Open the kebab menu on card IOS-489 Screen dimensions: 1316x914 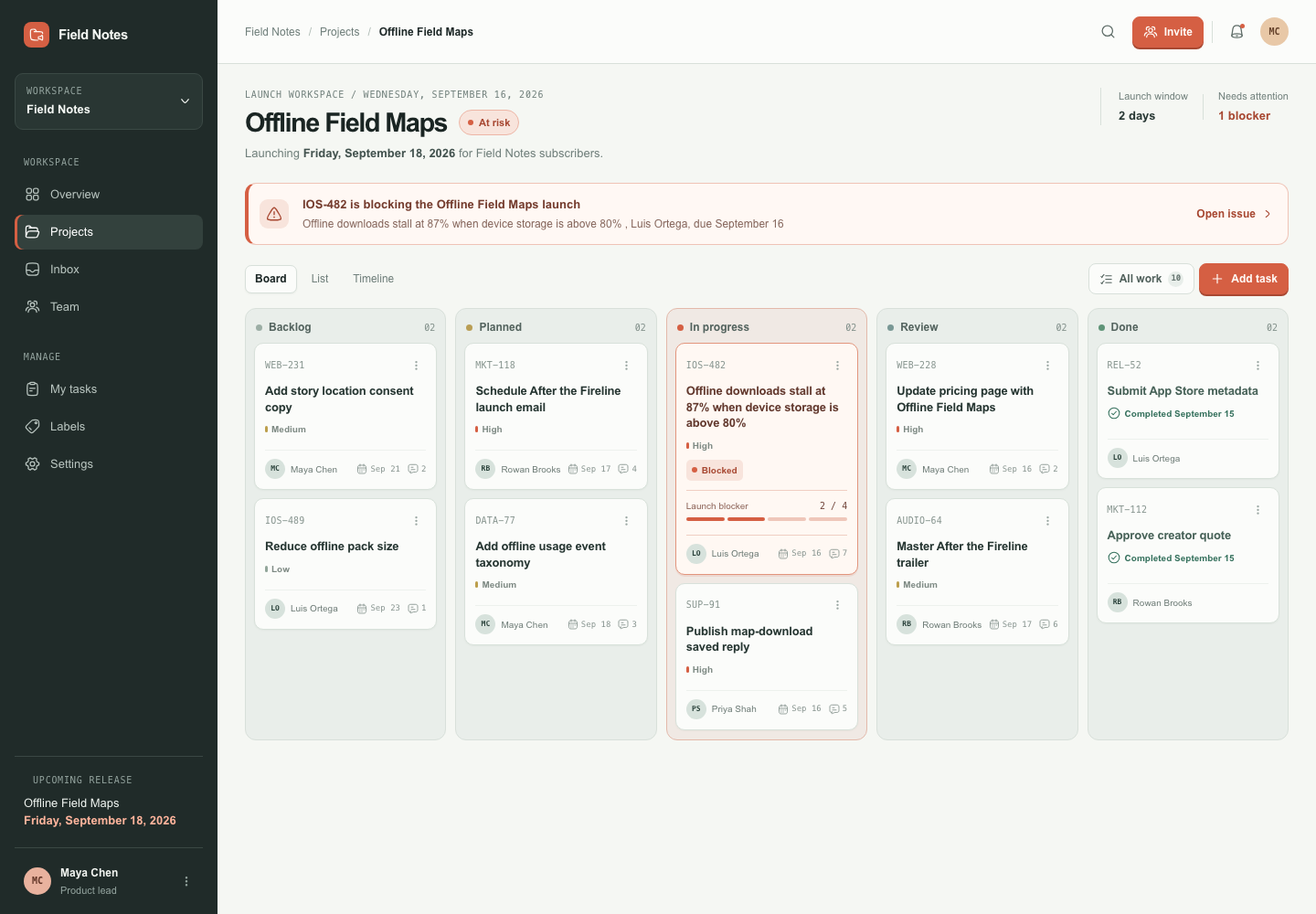416,521
